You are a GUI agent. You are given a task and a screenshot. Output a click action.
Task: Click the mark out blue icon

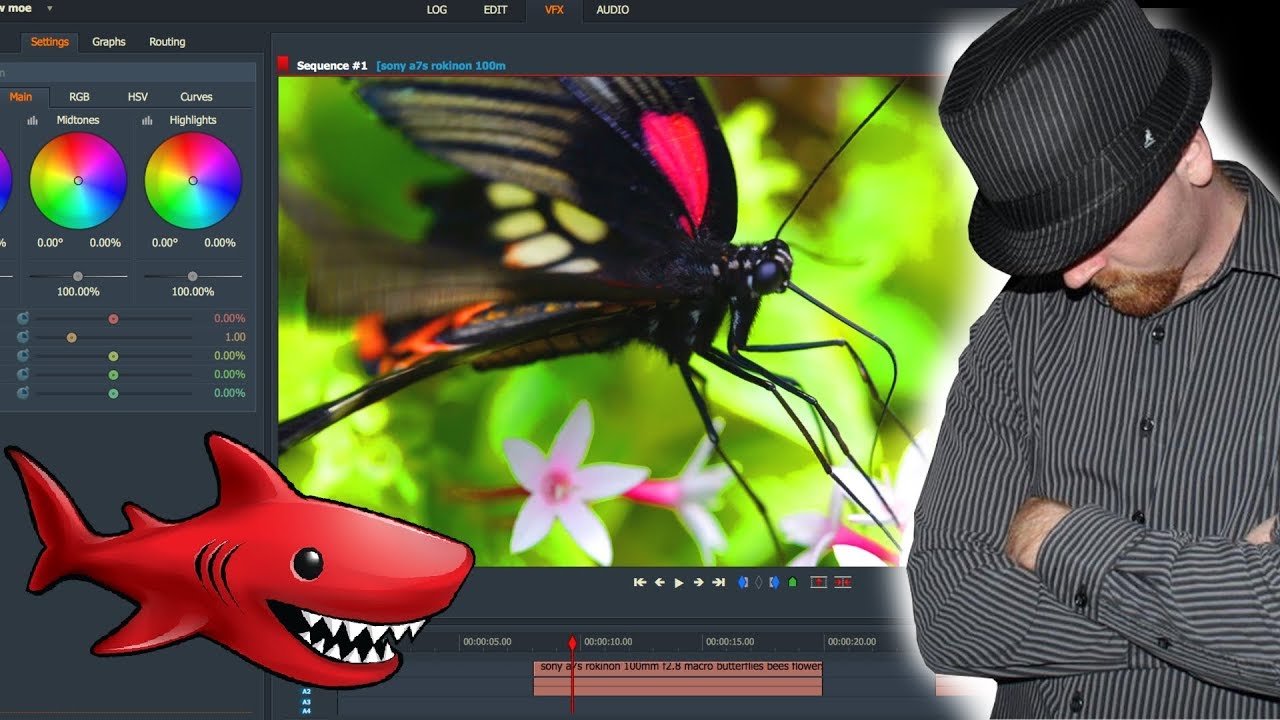(774, 582)
